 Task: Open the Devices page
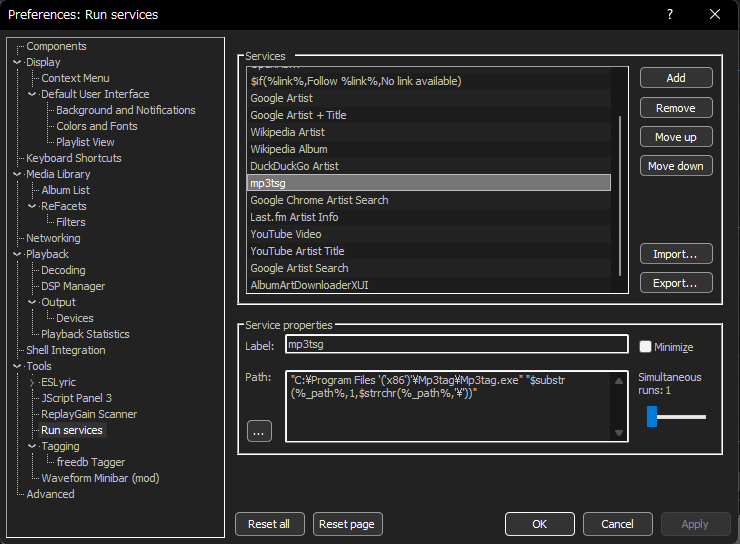(75, 318)
